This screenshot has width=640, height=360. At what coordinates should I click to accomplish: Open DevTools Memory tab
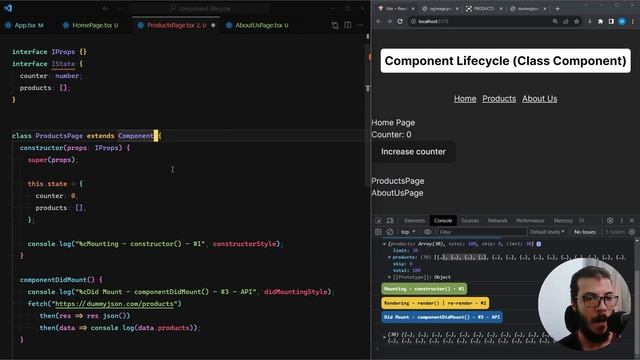563,220
